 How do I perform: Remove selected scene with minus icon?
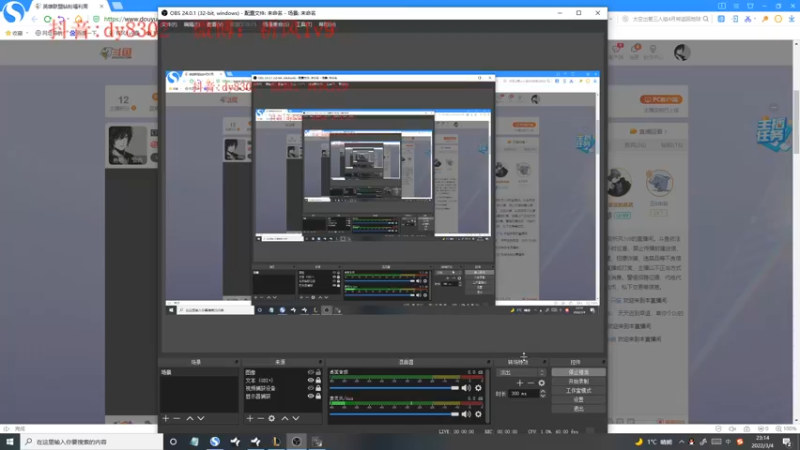[177, 418]
